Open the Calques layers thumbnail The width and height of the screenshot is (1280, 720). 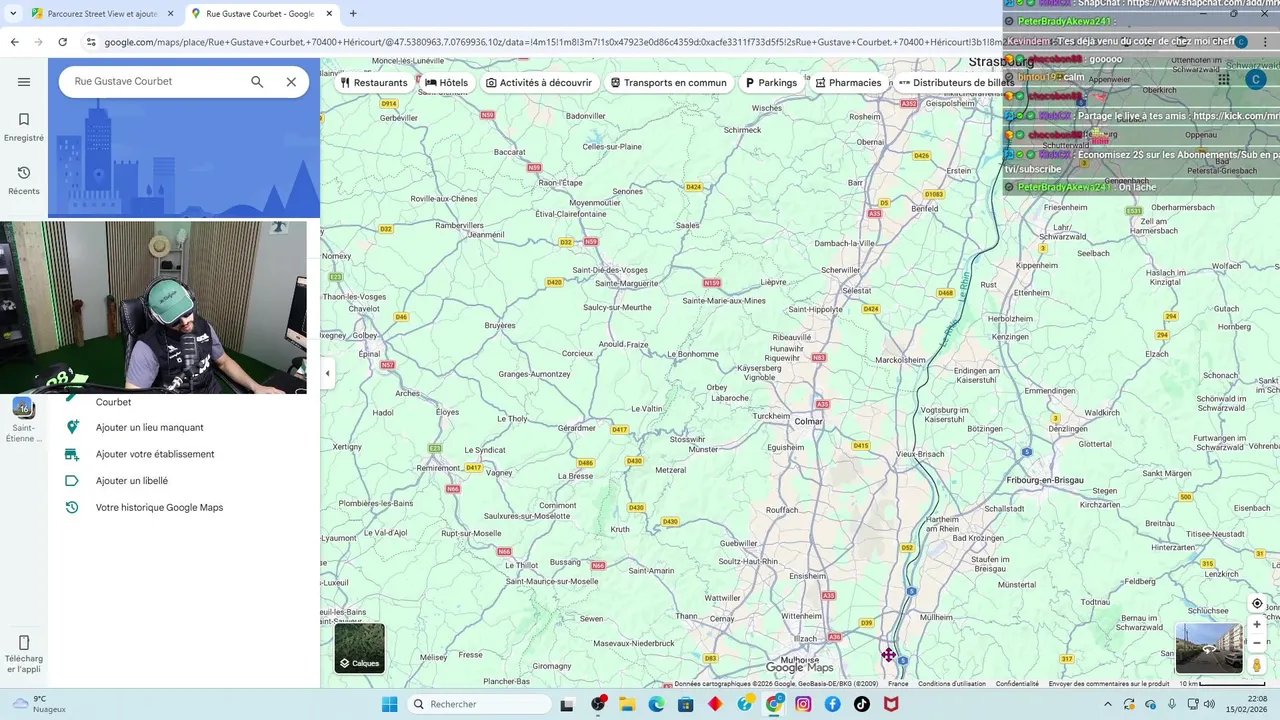360,648
